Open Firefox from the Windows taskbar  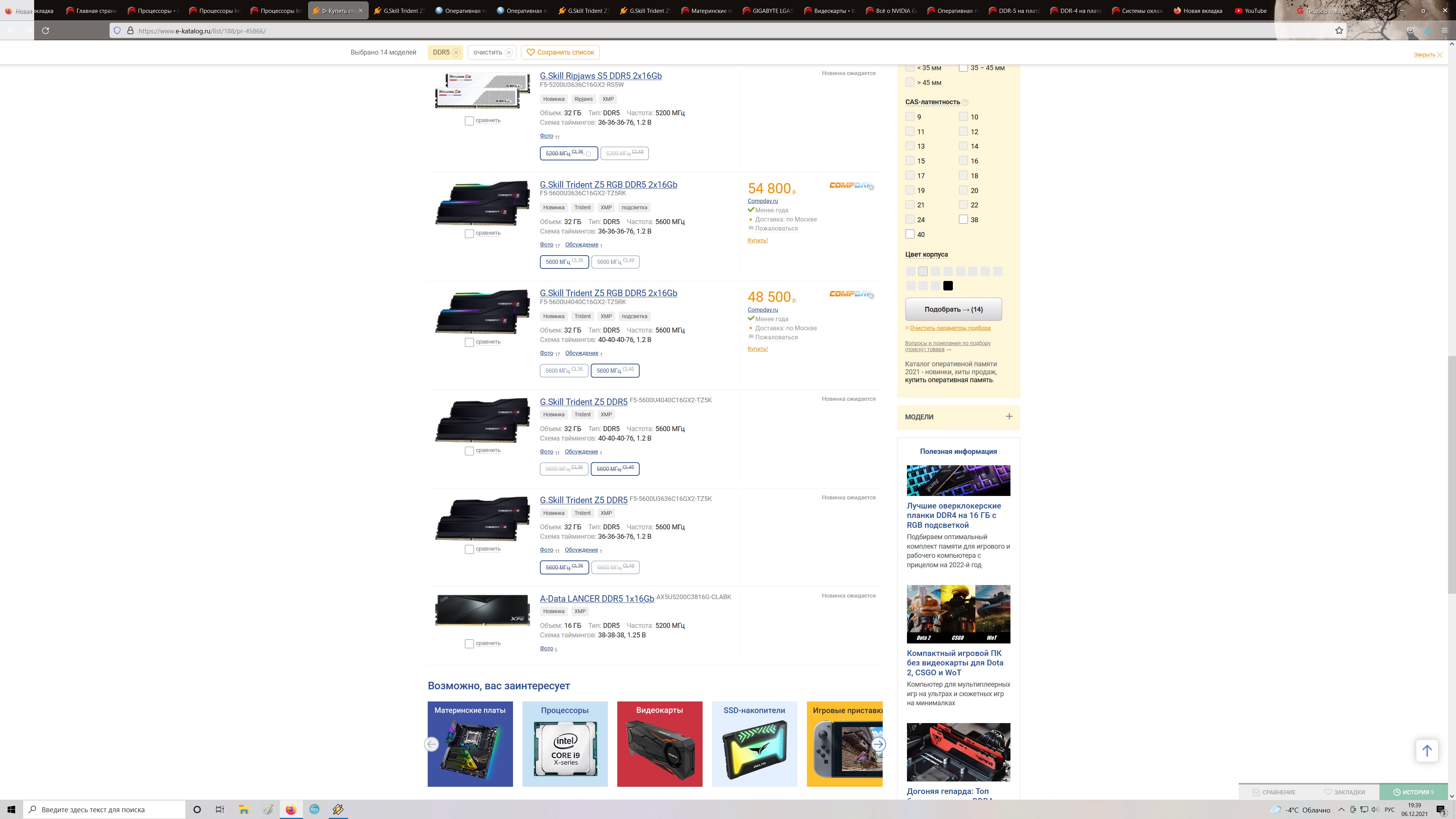[x=290, y=810]
